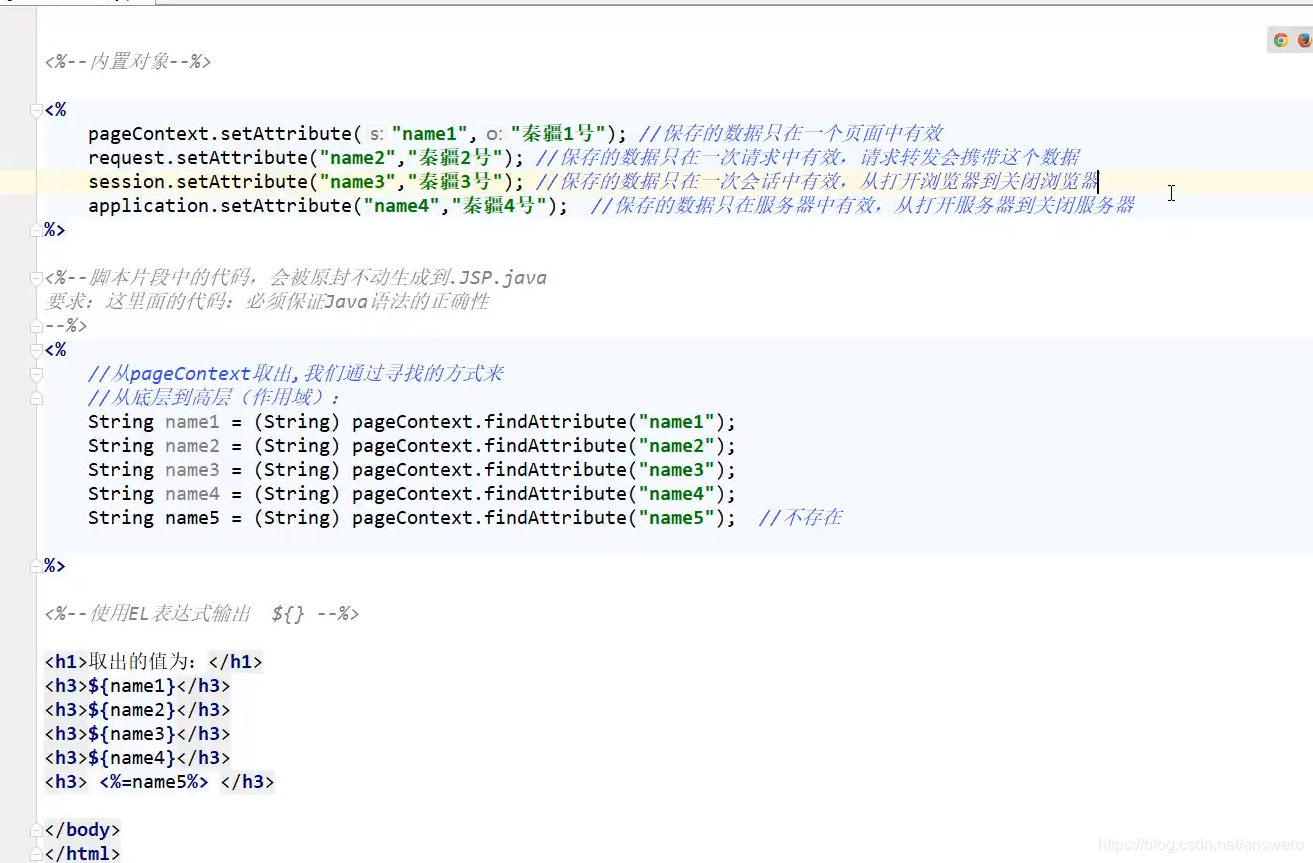
Task: Collapse the 脚本片段 JSP comment block
Action: click(37, 278)
